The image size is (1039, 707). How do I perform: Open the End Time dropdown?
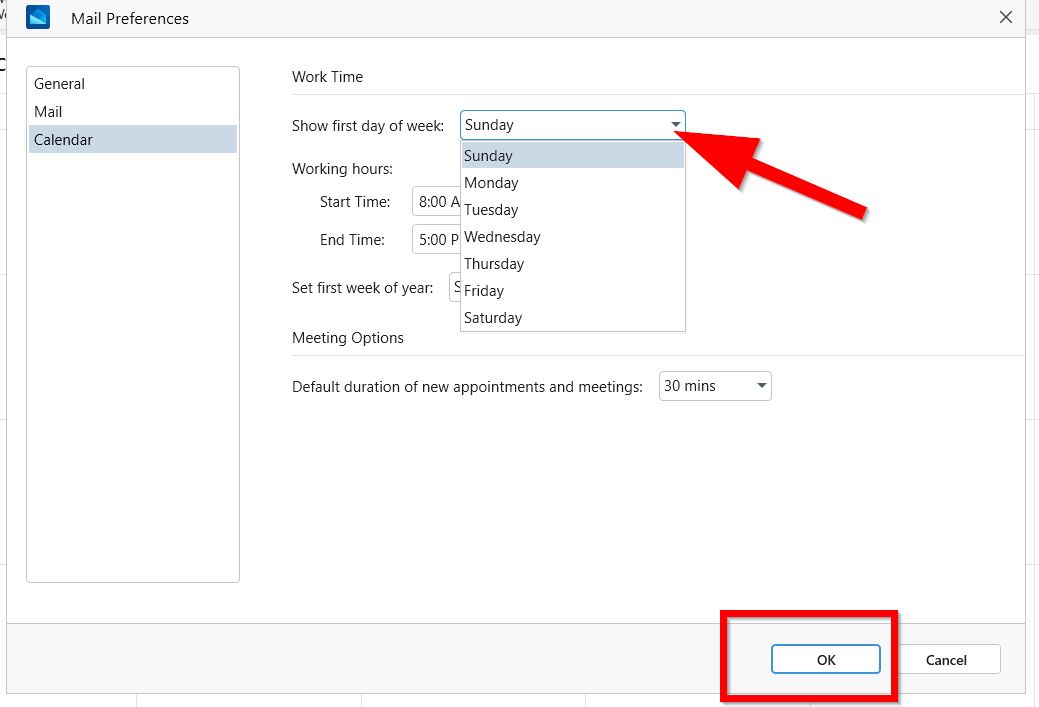(436, 239)
